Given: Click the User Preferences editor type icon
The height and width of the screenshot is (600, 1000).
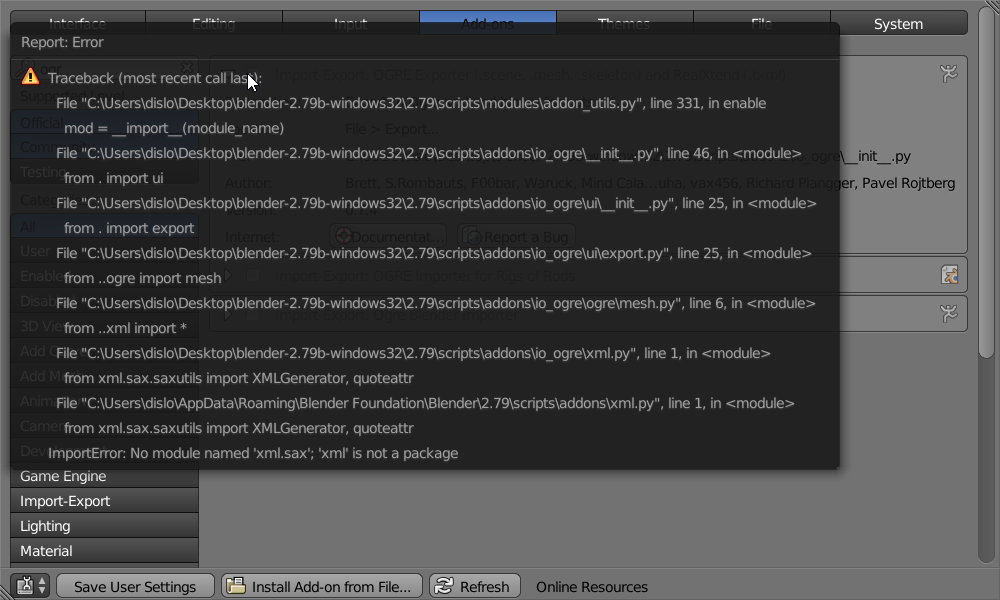Looking at the screenshot, I should (x=24, y=586).
